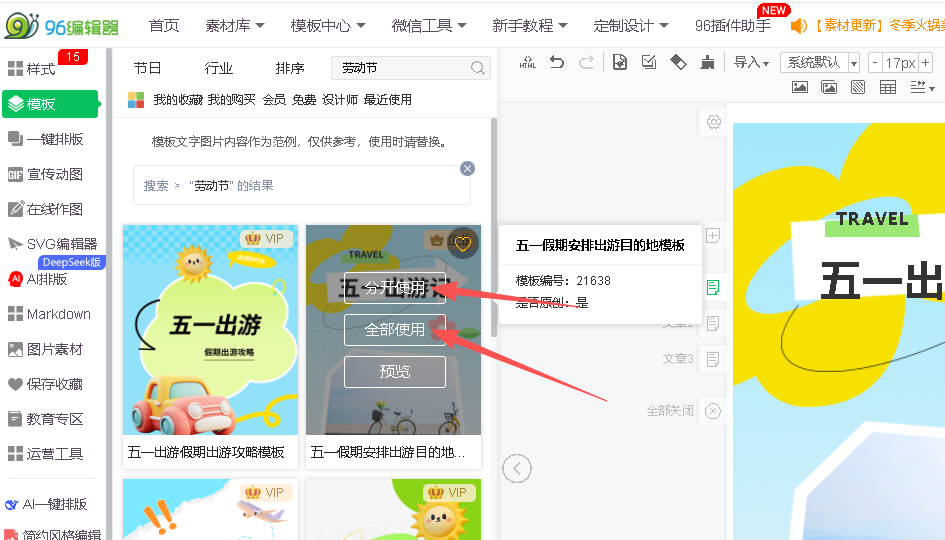
Task: Open the 节日 category tab
Action: point(148,69)
